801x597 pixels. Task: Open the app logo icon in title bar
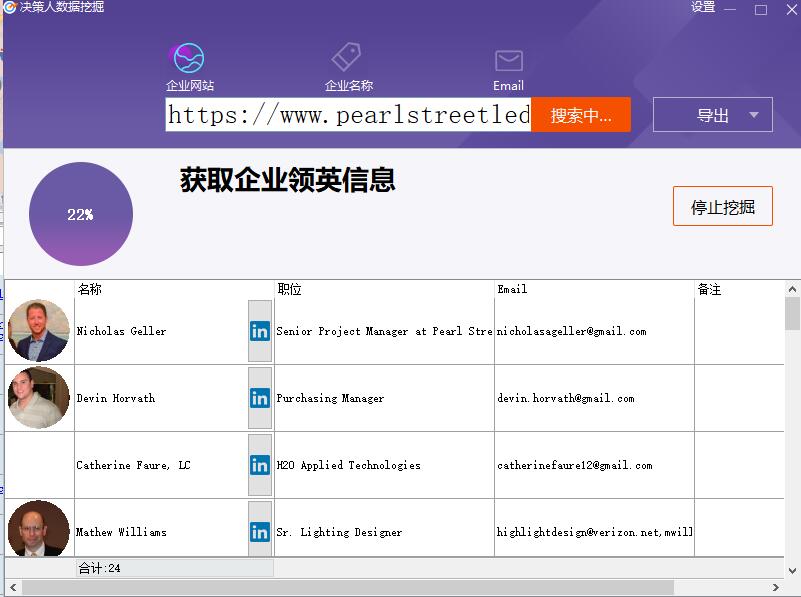pyautogui.click(x=10, y=7)
